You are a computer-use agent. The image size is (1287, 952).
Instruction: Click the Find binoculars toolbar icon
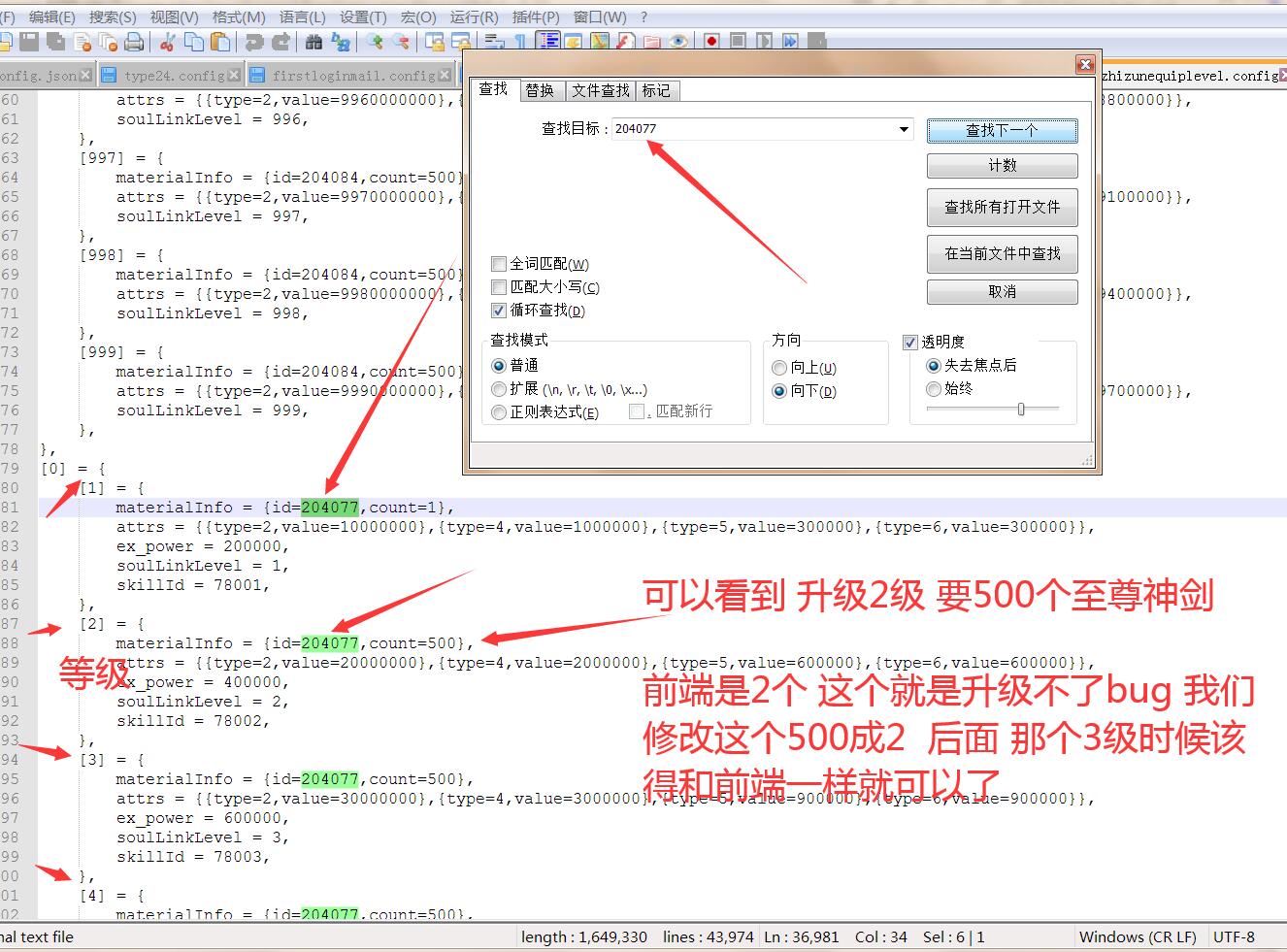click(313, 42)
